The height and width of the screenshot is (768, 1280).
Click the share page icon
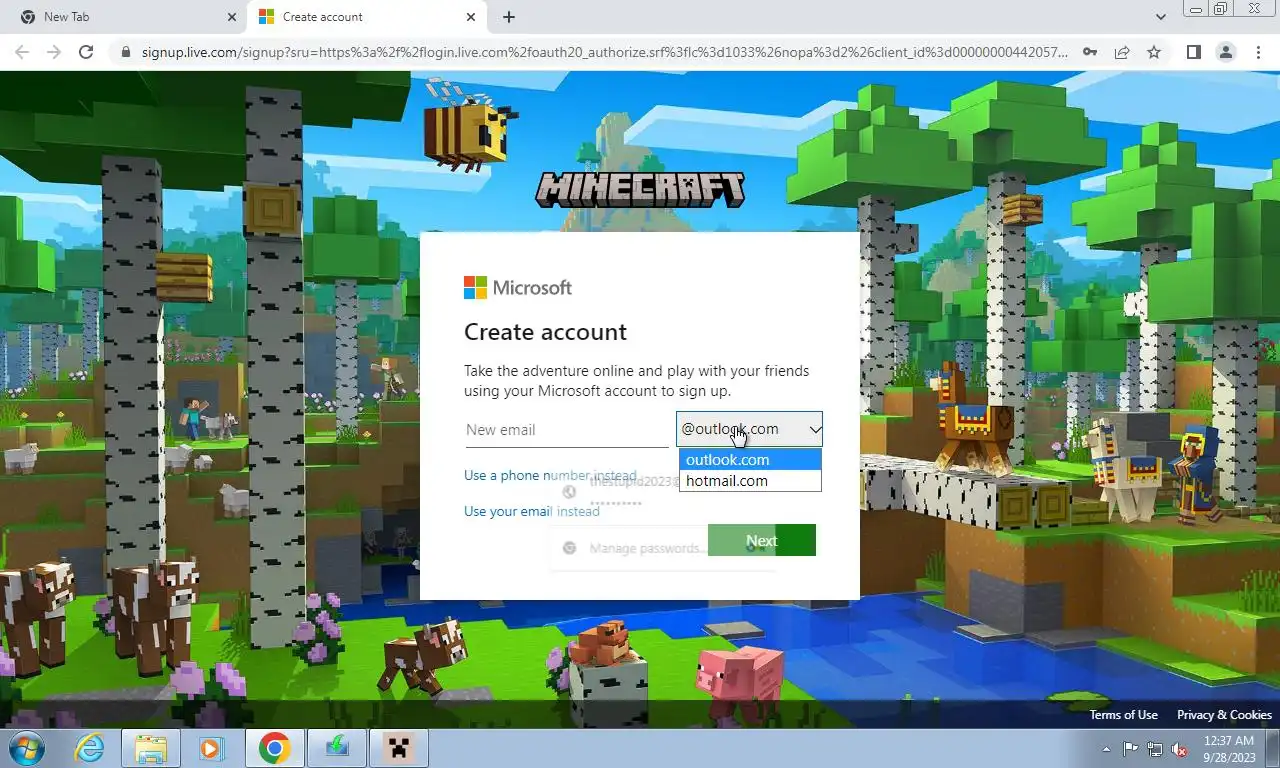[1122, 52]
